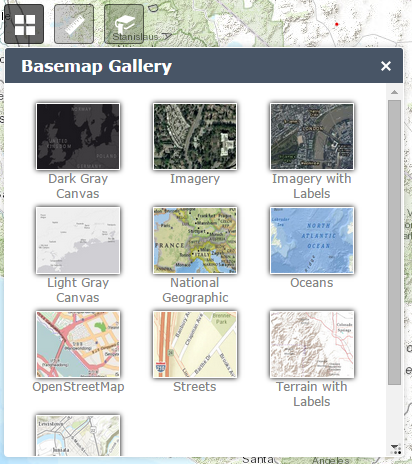Close the Basemap Gallery panel
This screenshot has width=412, height=464.
click(x=386, y=66)
